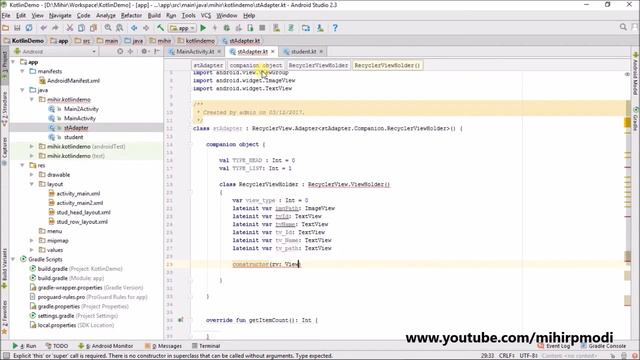This screenshot has width=640, height=360.
Task: Click the Open folder toolbar icon
Action: [6, 28]
